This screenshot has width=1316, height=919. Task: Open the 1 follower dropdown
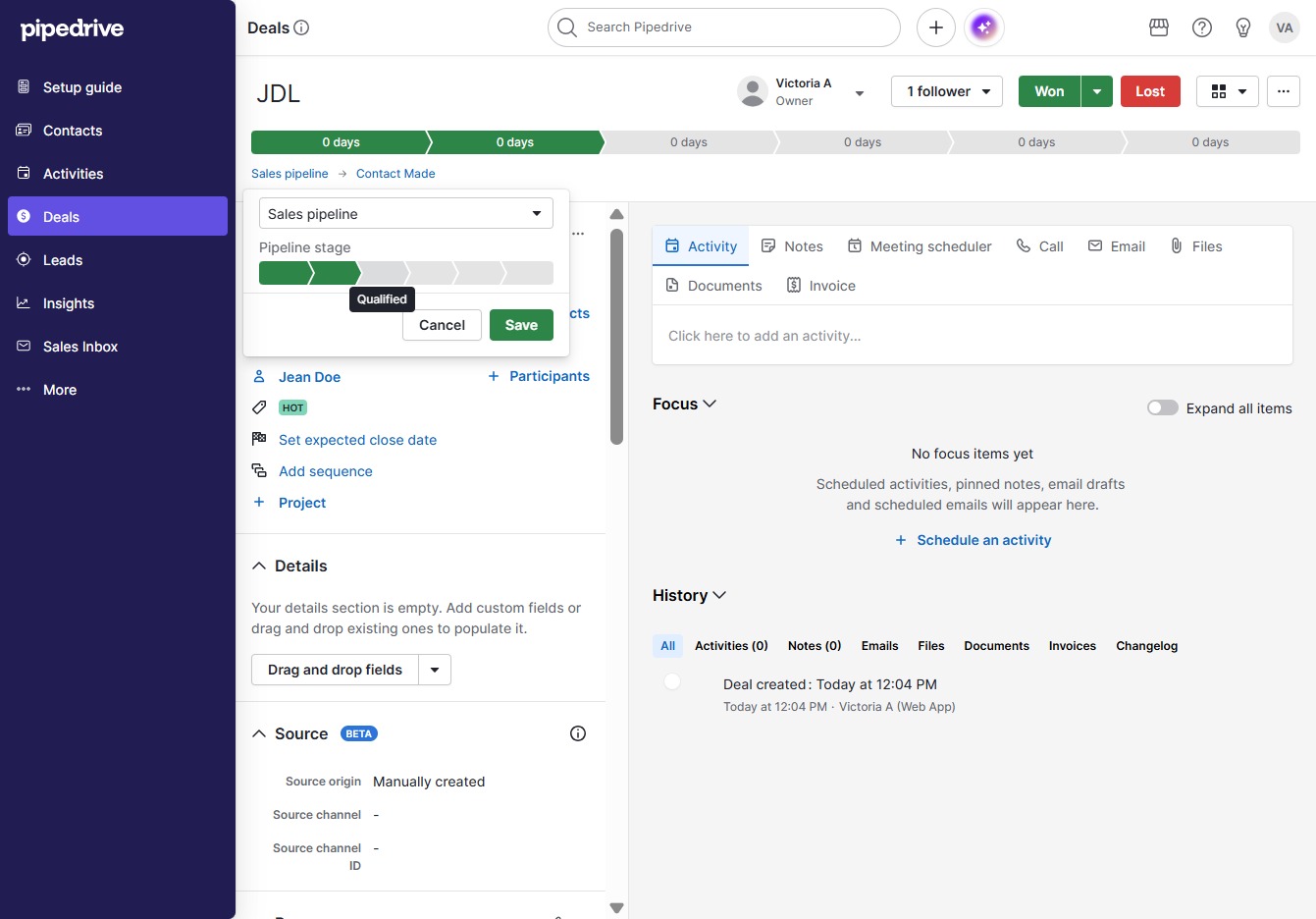click(x=947, y=91)
